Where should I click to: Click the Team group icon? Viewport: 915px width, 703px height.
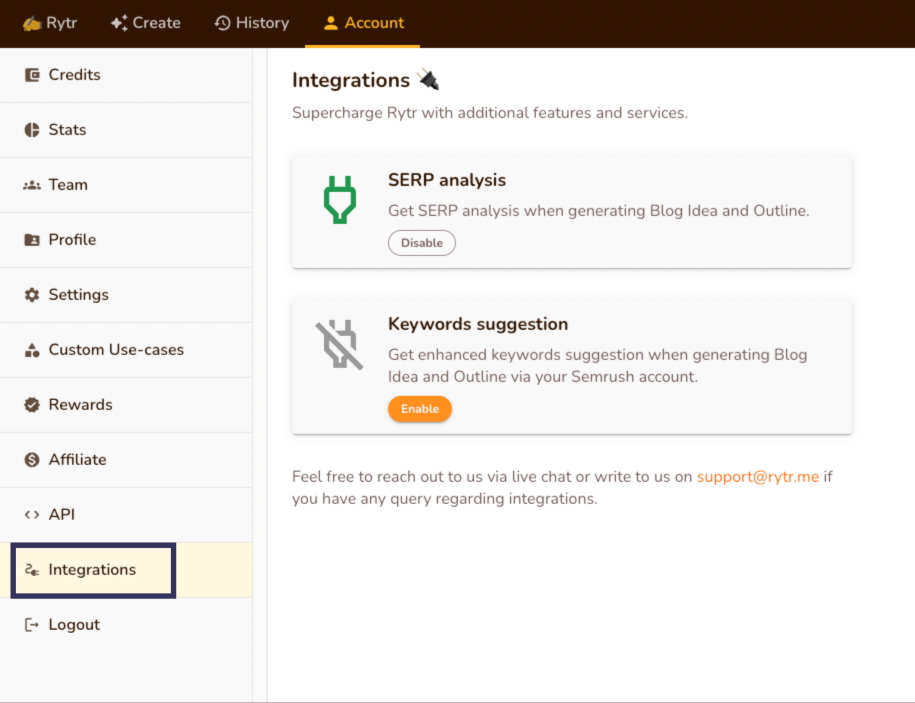point(32,186)
